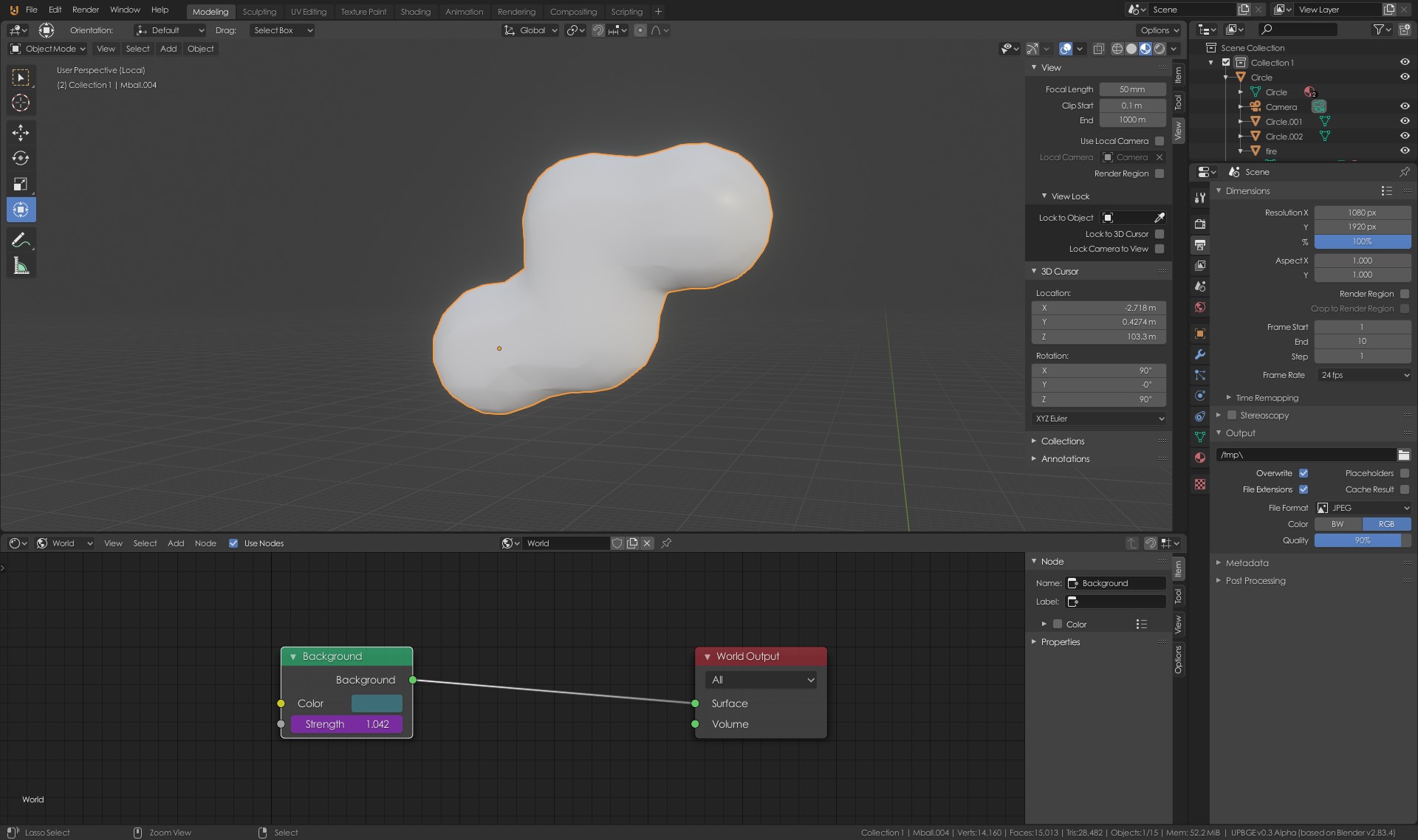Hide fire object with eye icon
The width and height of the screenshot is (1418, 840).
1404,151
